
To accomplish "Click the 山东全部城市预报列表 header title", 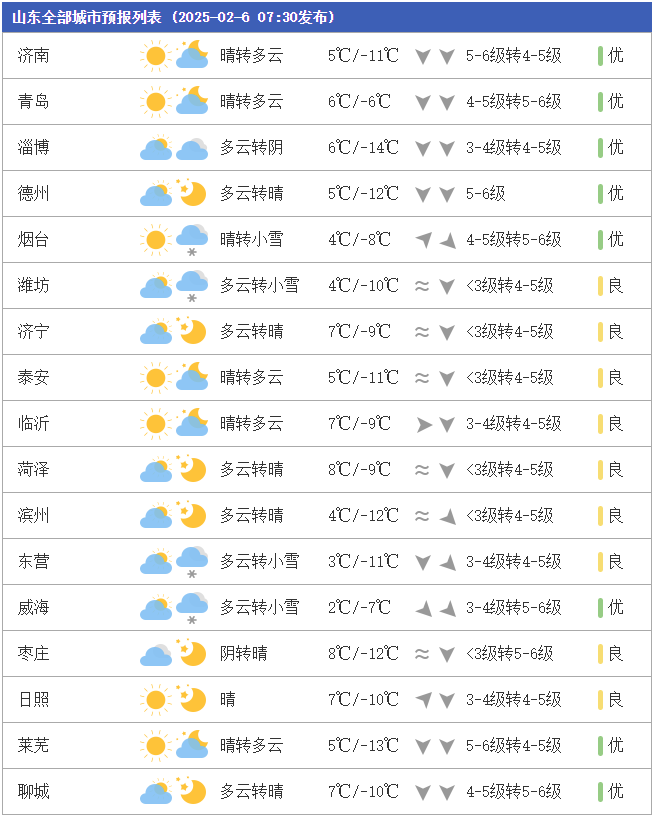I will (x=91, y=17).
